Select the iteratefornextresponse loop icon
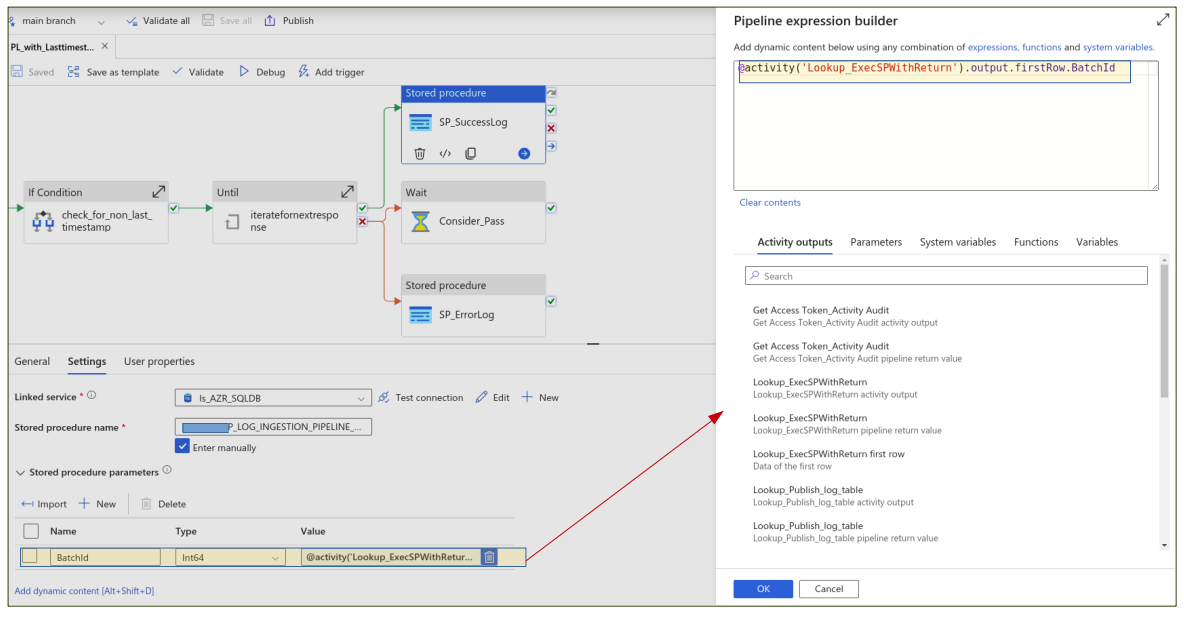The height and width of the screenshot is (618, 1184). coord(232,221)
